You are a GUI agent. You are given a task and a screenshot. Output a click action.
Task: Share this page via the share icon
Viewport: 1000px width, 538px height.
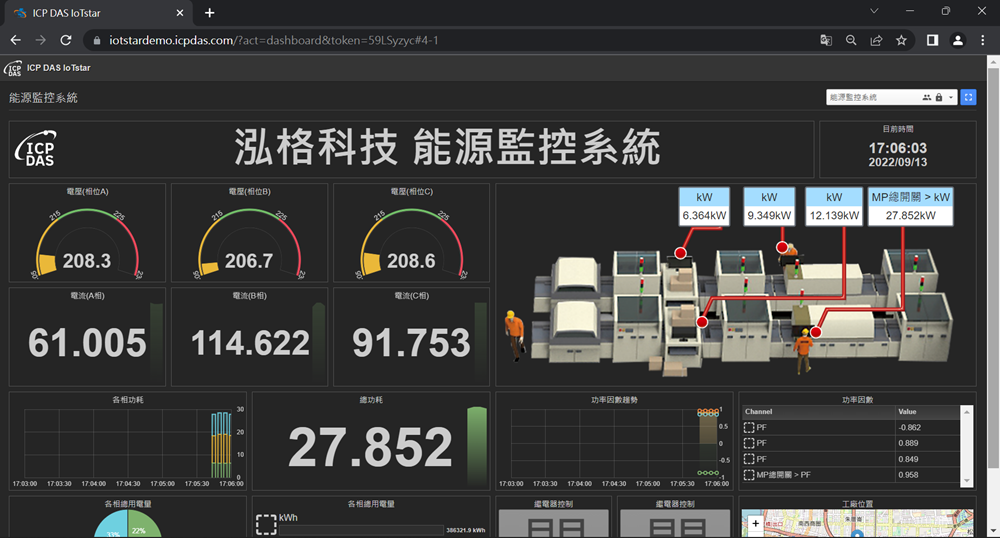pos(876,40)
